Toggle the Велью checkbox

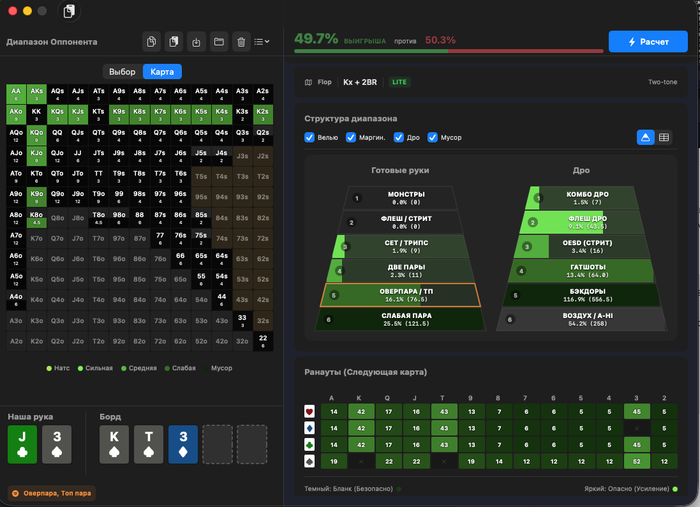pos(309,137)
